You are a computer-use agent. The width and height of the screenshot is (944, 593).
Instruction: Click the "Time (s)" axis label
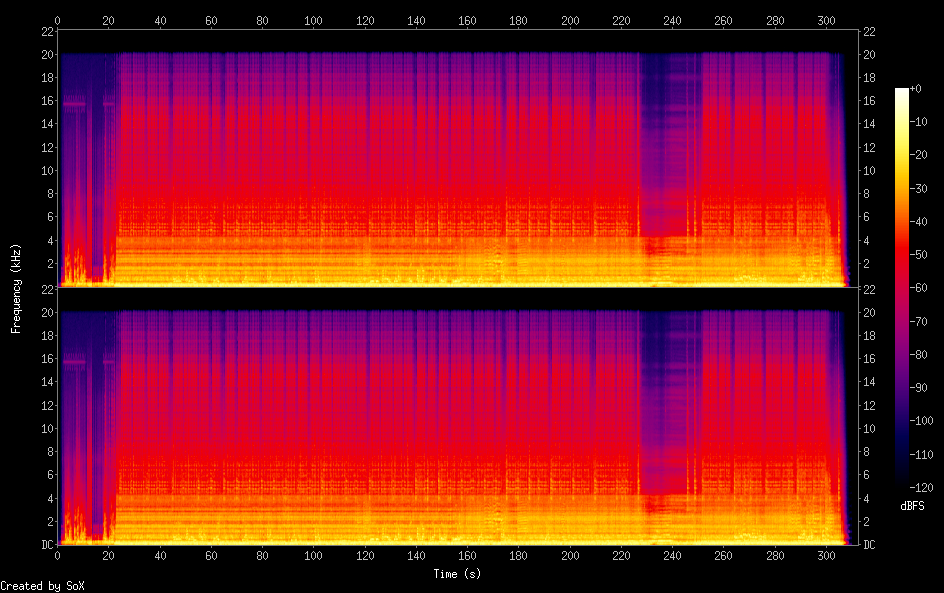click(x=458, y=574)
